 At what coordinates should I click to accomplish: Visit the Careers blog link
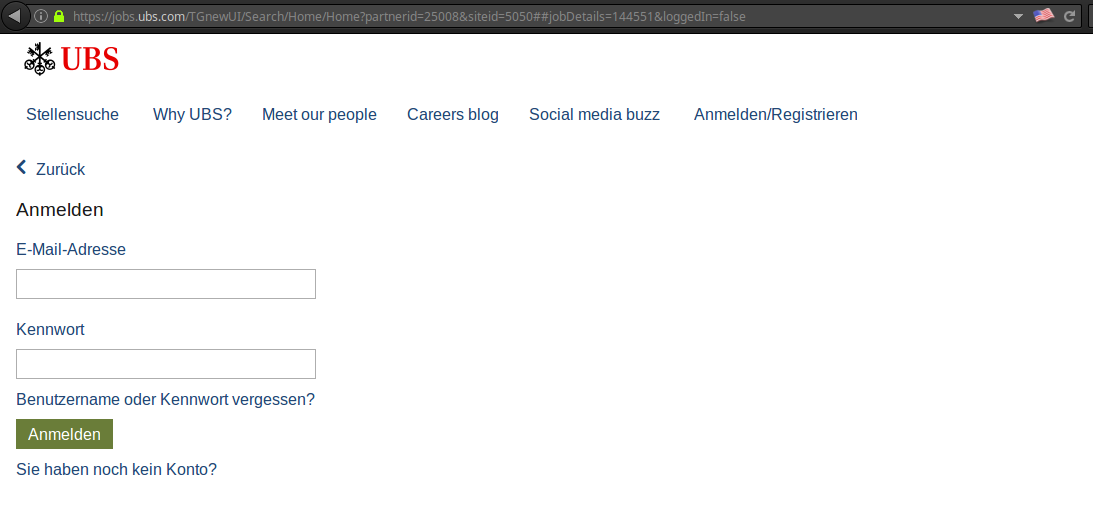453,114
